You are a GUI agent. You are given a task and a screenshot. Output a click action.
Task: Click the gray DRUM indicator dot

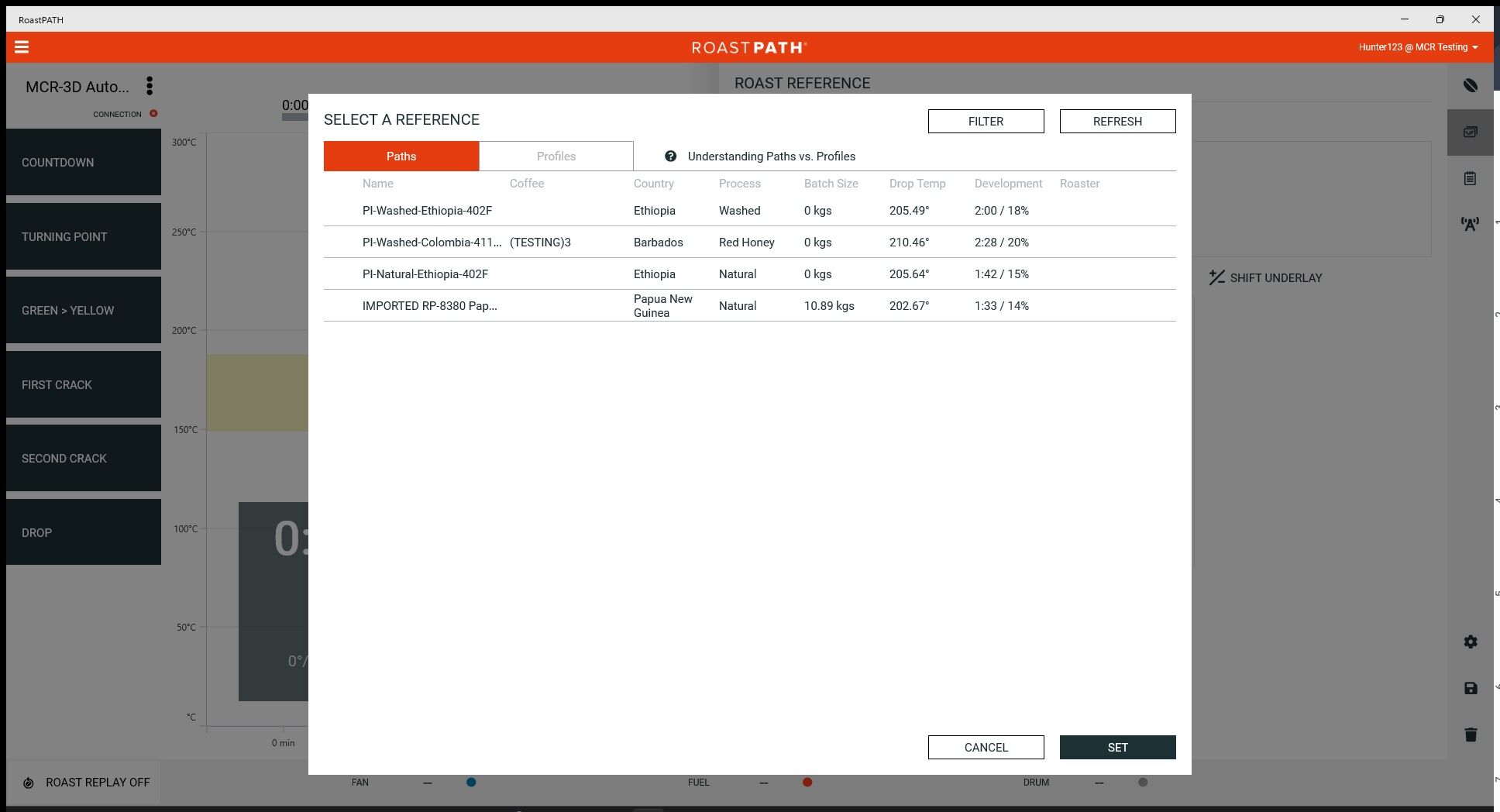click(1143, 783)
